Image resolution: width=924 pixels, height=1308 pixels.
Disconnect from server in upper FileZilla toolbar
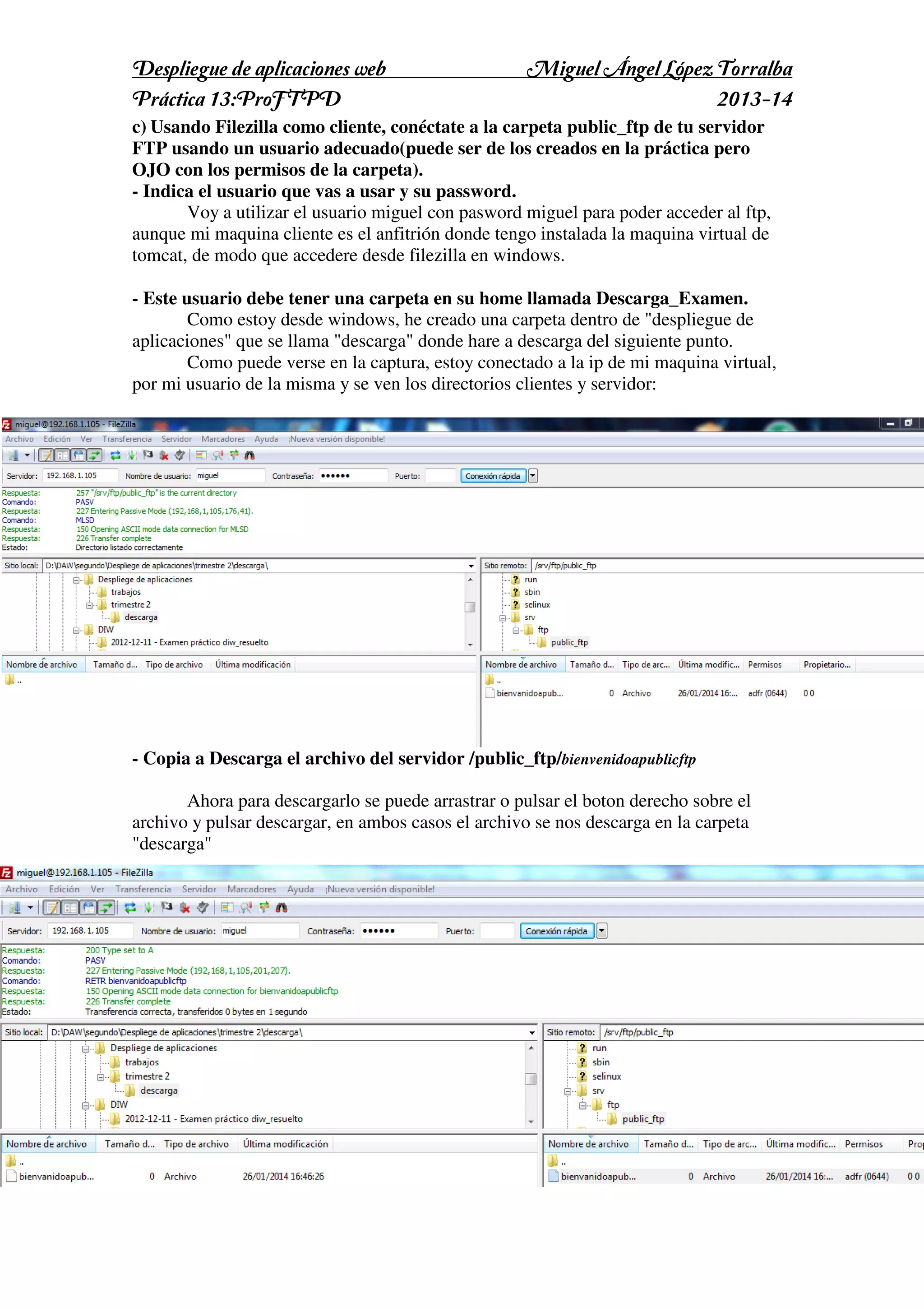[x=164, y=455]
